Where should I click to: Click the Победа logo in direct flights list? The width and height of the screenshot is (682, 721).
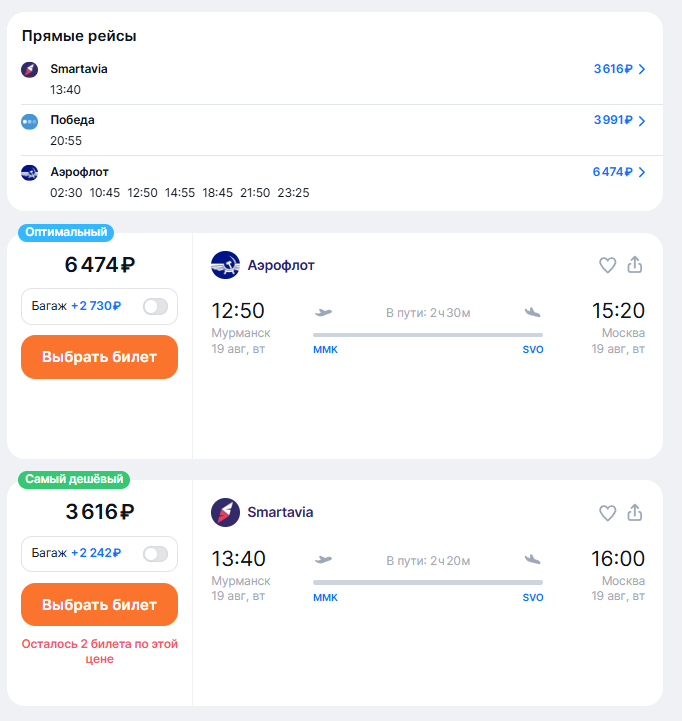pos(29,121)
